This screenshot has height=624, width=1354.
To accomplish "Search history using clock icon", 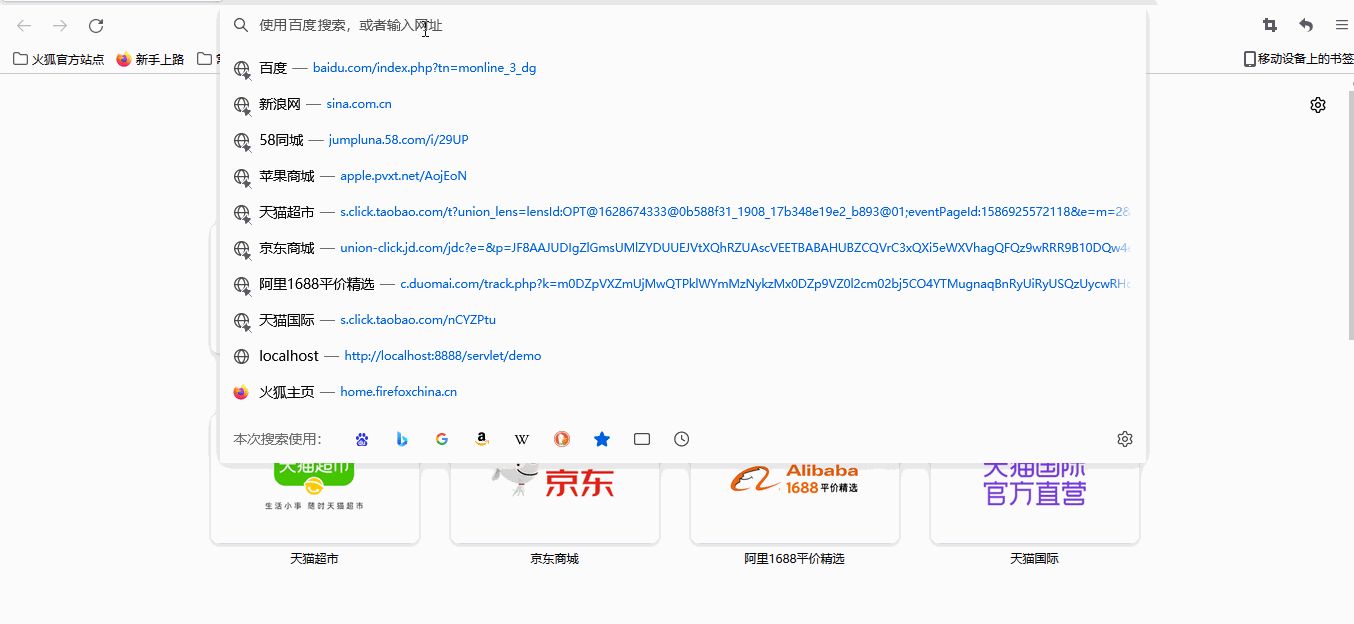I will (x=682, y=439).
